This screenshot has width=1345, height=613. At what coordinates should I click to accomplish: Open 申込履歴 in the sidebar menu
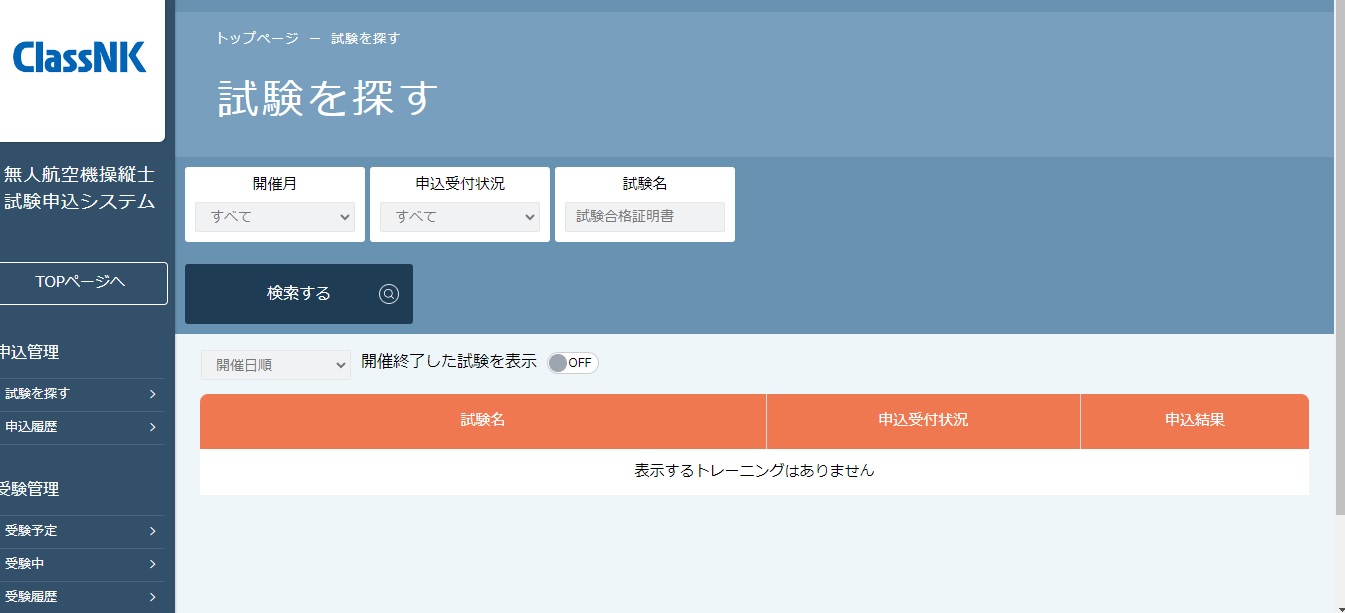coord(32,427)
